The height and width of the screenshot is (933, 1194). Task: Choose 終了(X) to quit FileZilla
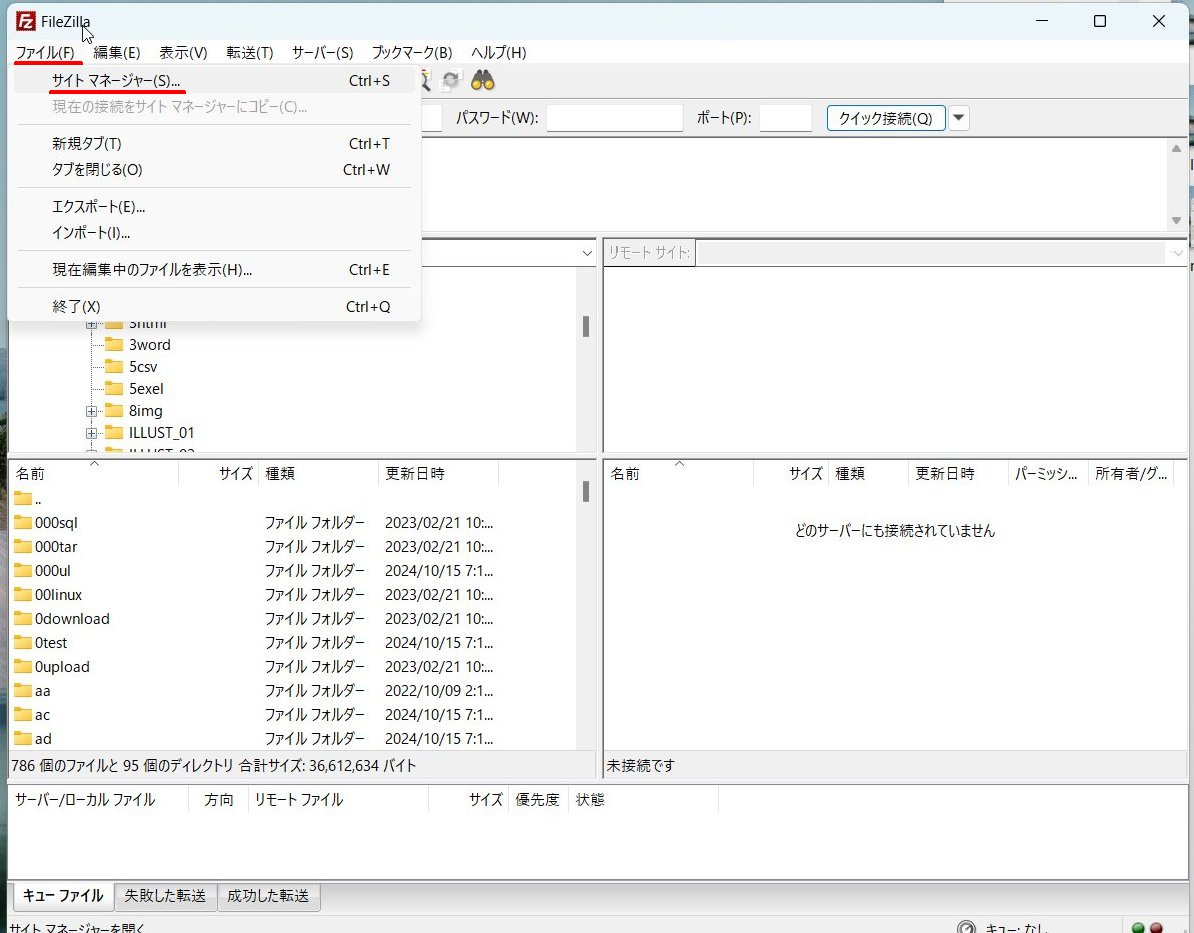point(215,307)
